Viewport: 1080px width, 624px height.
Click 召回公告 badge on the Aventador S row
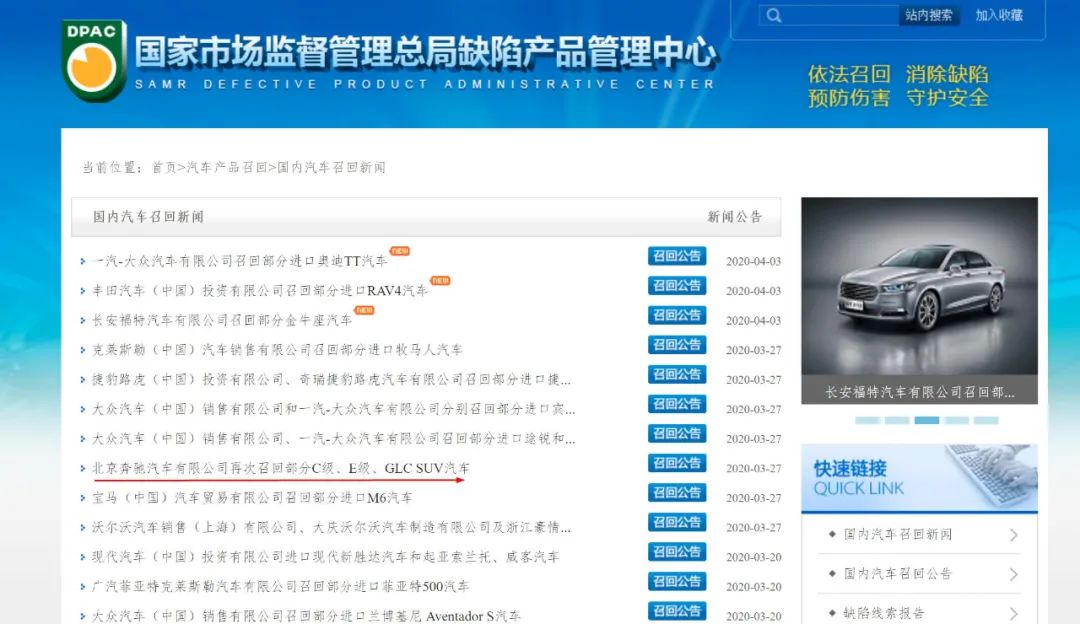pyautogui.click(x=677, y=611)
